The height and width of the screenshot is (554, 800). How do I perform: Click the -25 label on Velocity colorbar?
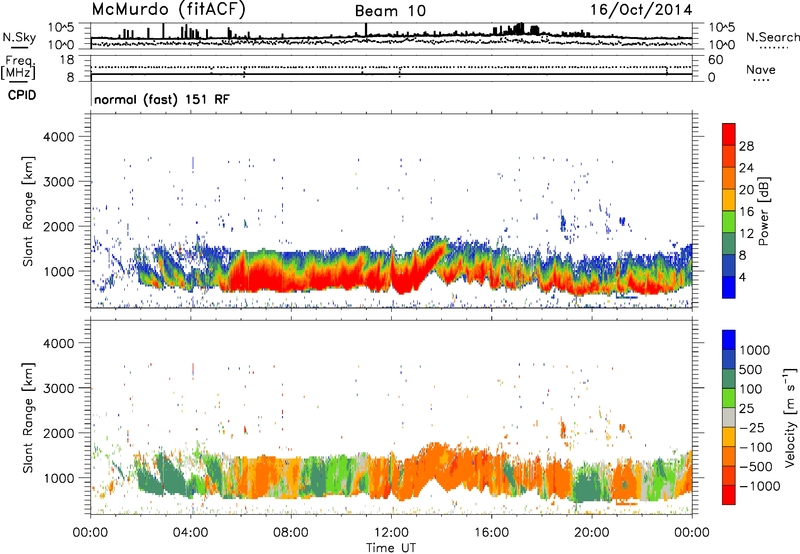[751, 427]
